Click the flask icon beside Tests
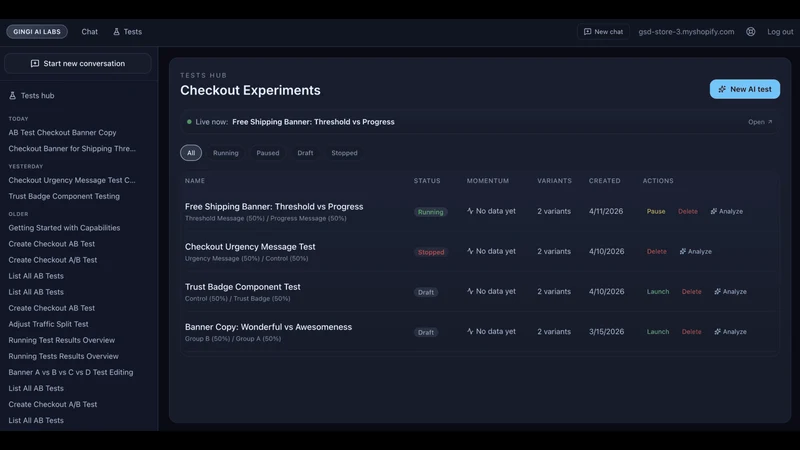The height and width of the screenshot is (450, 800). pos(116,32)
